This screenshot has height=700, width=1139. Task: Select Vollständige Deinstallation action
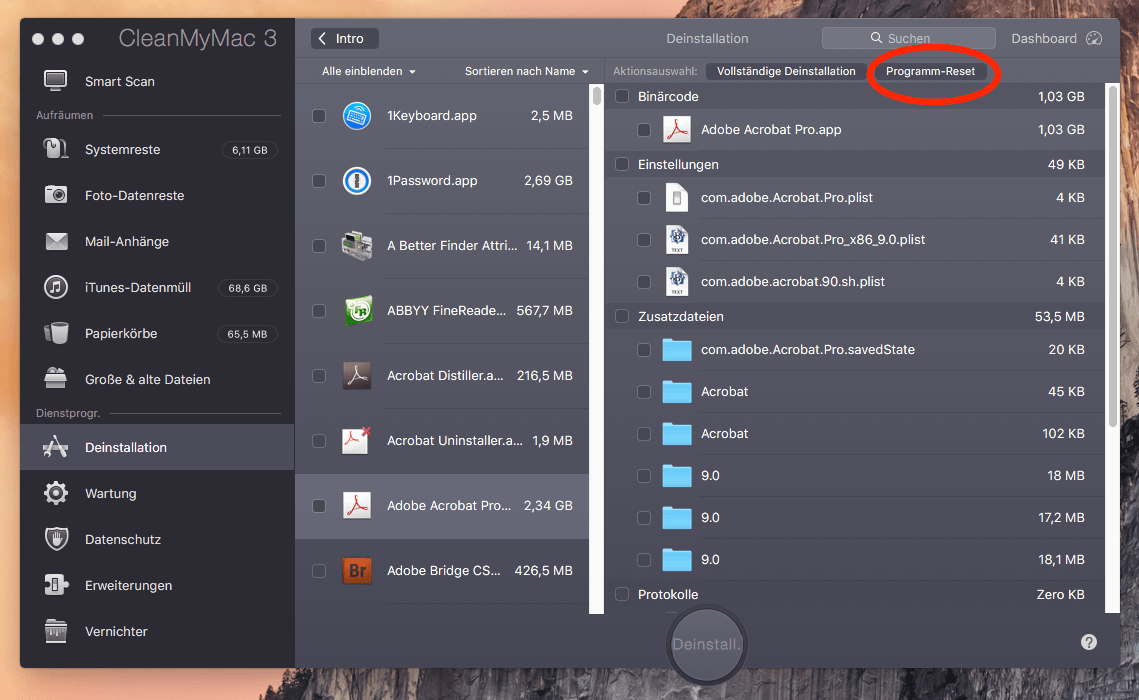pos(786,71)
